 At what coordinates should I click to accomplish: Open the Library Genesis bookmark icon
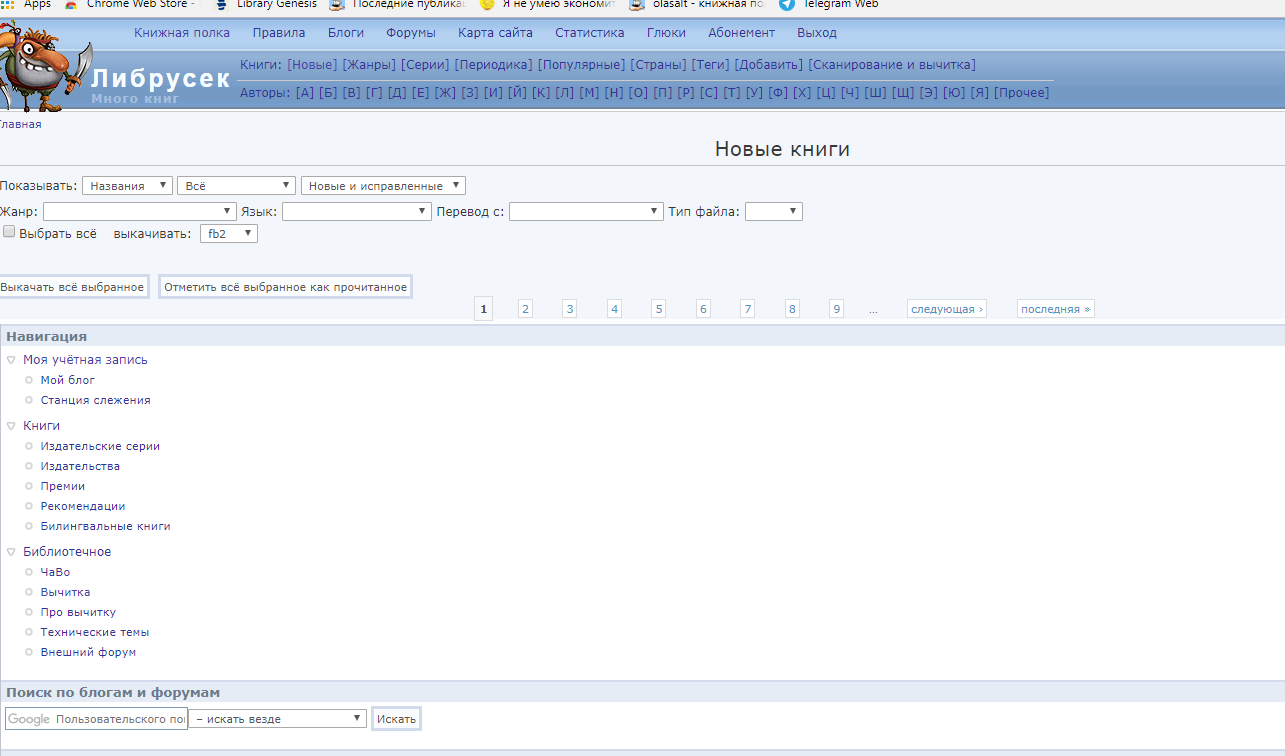point(221,4)
